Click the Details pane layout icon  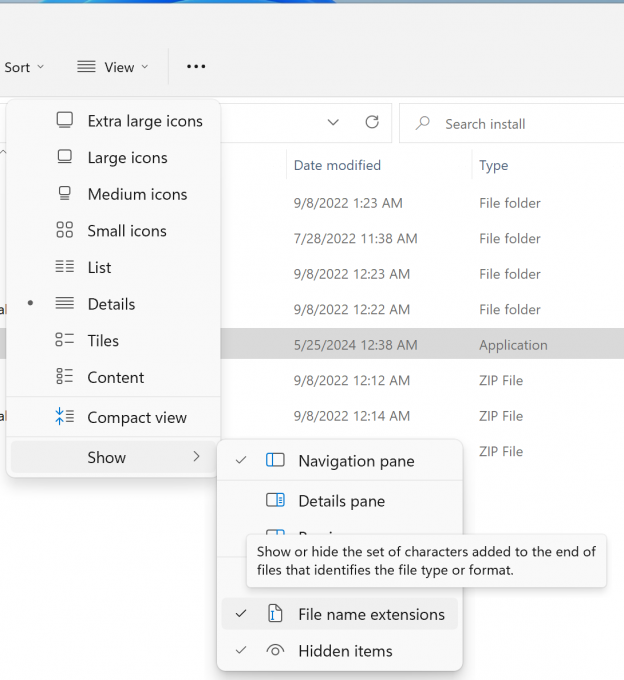pos(275,500)
